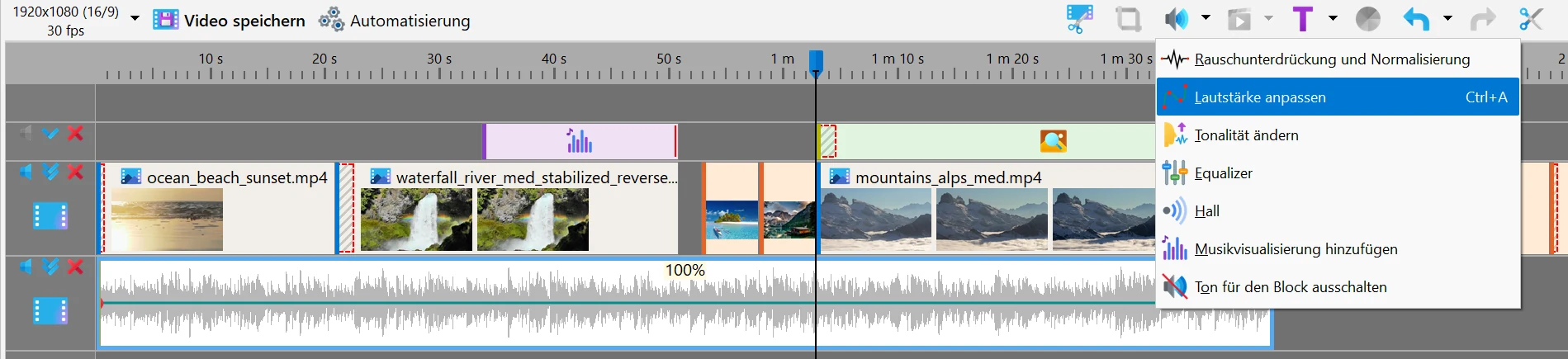Click the Automatisierung gears icon
Screen dimensions: 1568x359
tap(332, 20)
